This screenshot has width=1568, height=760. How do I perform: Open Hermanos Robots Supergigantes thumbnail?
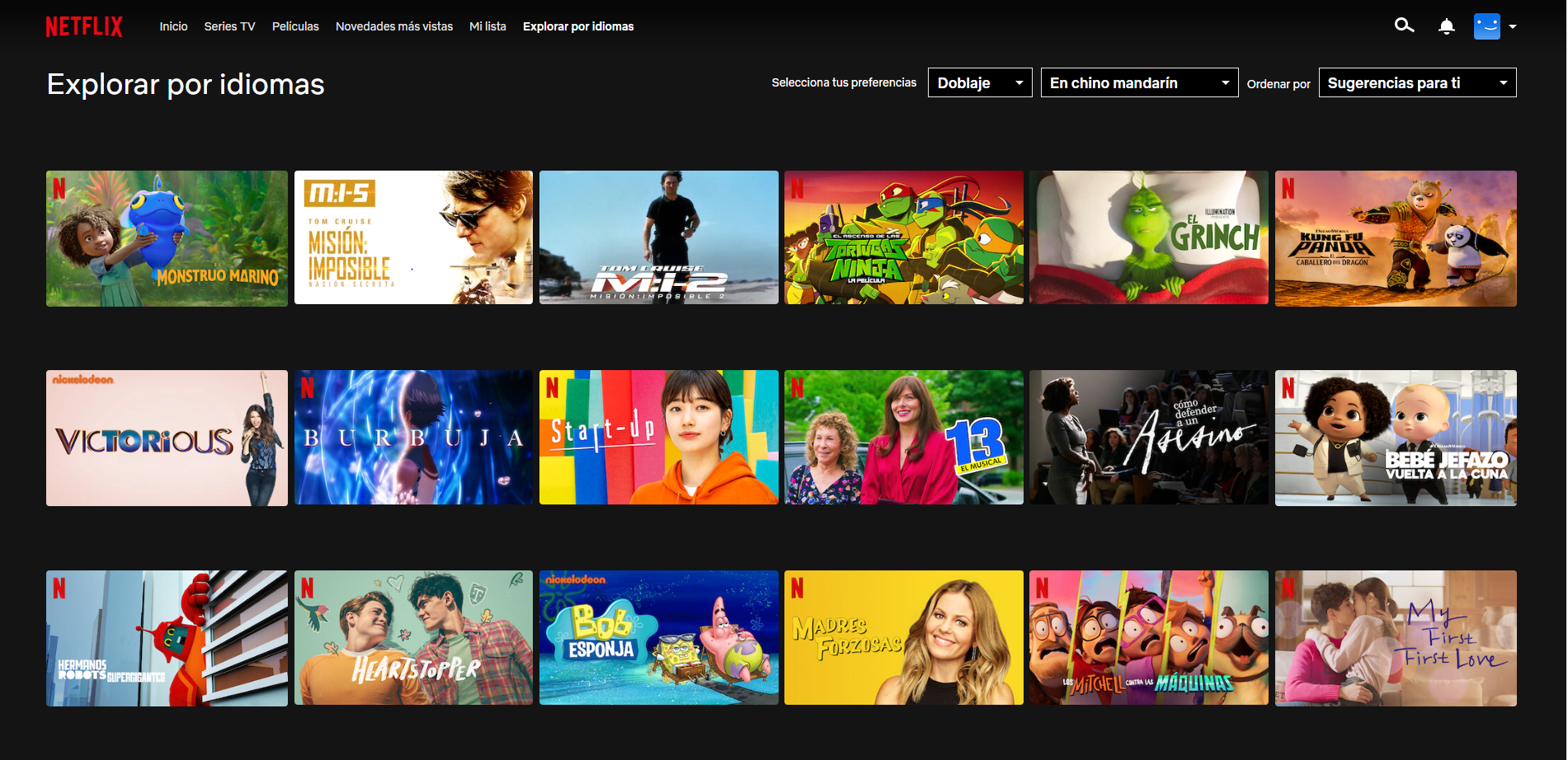tap(167, 638)
